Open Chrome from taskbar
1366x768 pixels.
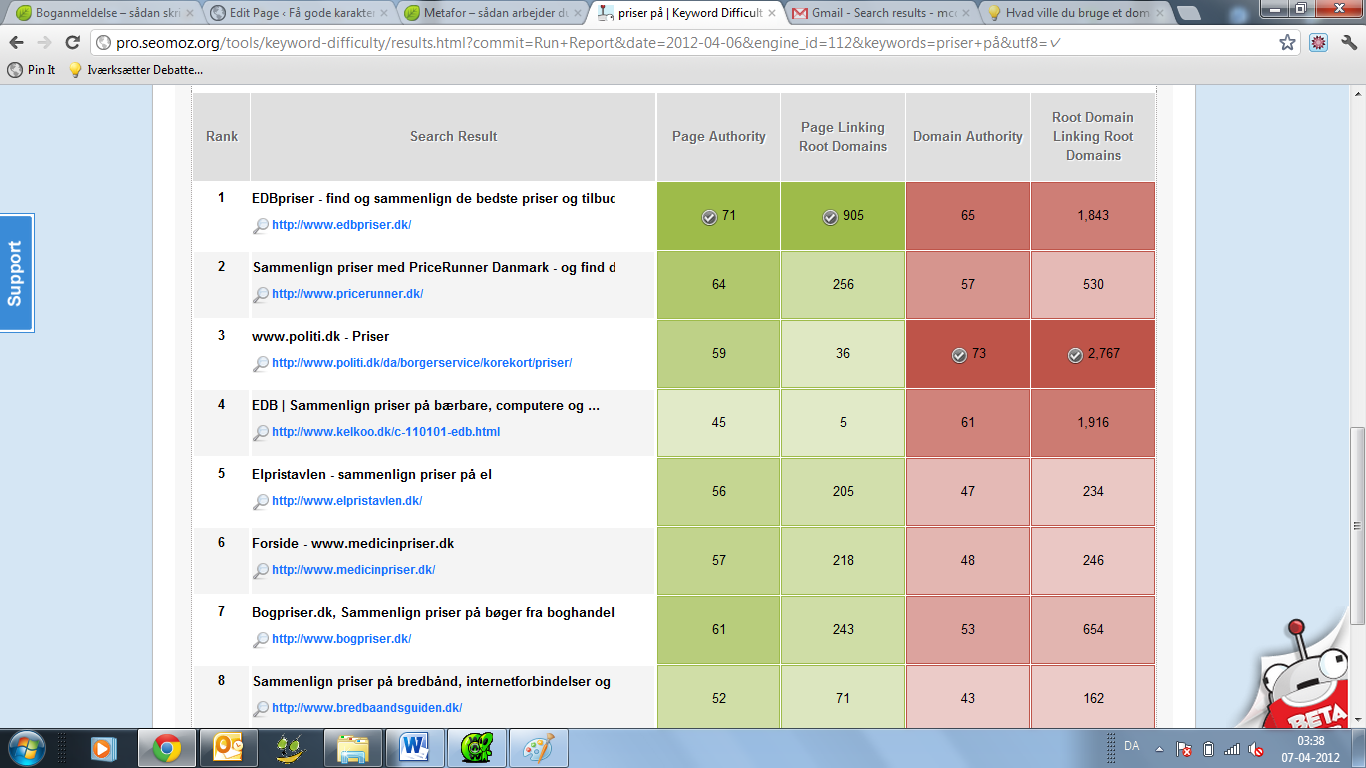(x=166, y=748)
